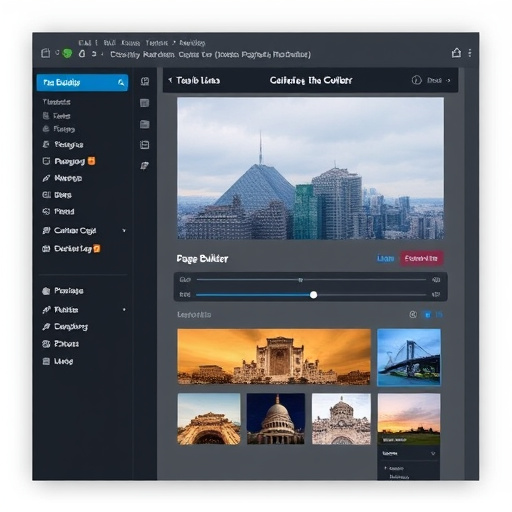Switch to the list view toggle beside the grid toggle
This screenshot has height=512, width=512.
coord(439,314)
